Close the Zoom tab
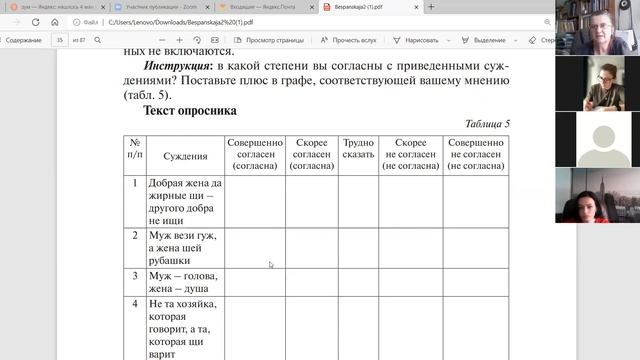This screenshot has height=360, width=640. (207, 7)
